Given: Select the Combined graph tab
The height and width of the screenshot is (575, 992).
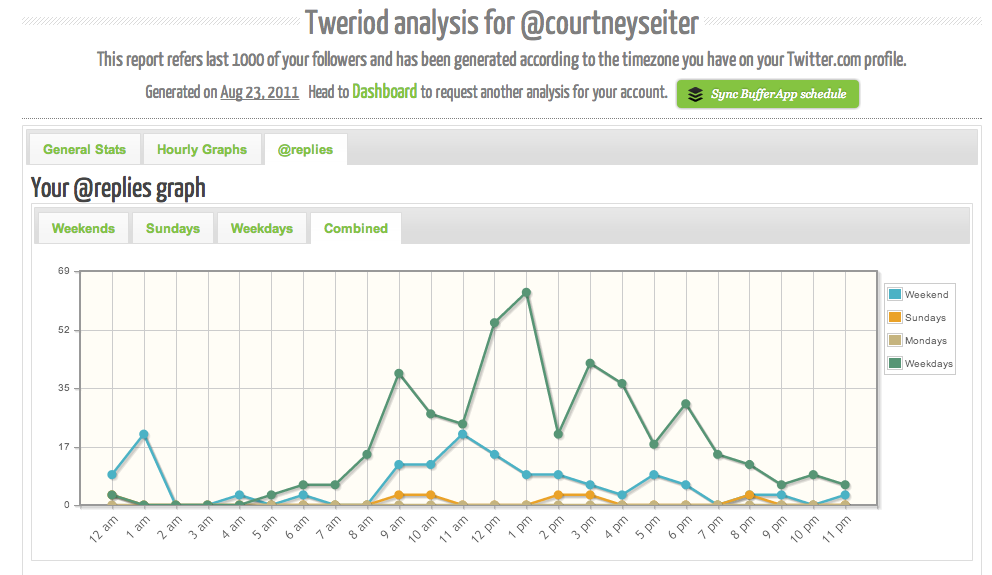Looking at the screenshot, I should [356, 228].
